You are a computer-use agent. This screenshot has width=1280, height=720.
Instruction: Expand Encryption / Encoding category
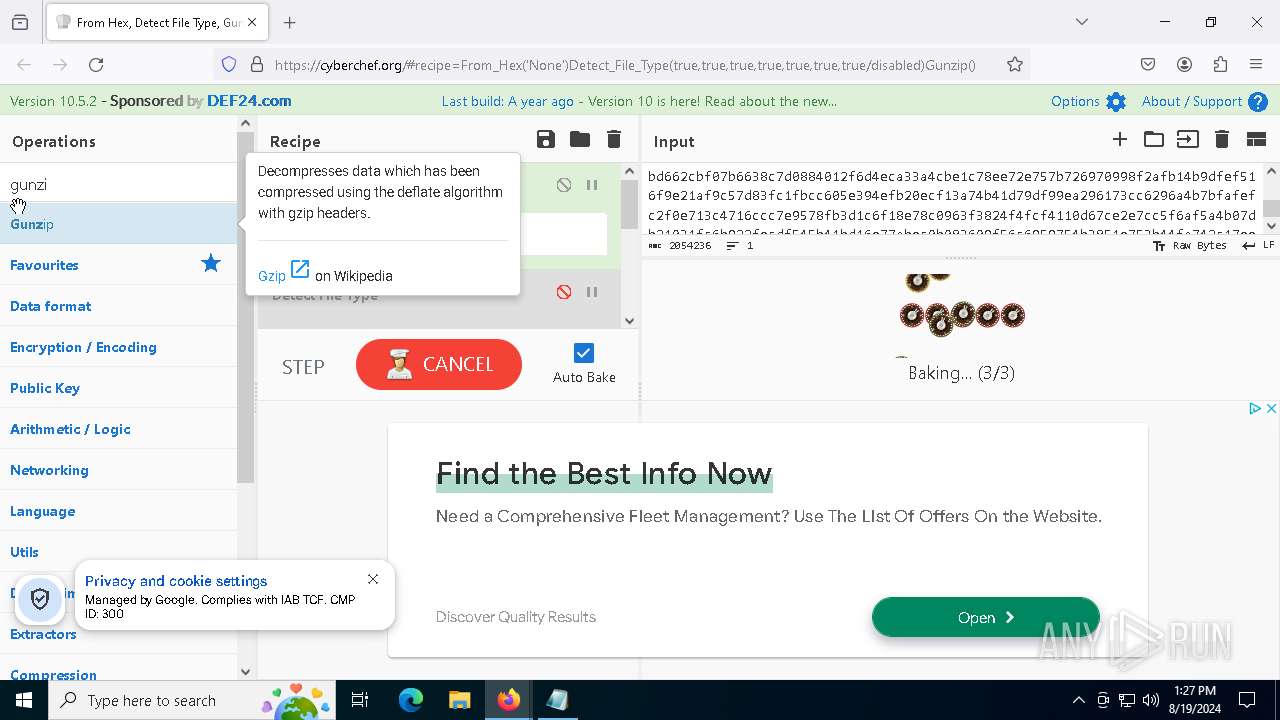pyautogui.click(x=119, y=347)
